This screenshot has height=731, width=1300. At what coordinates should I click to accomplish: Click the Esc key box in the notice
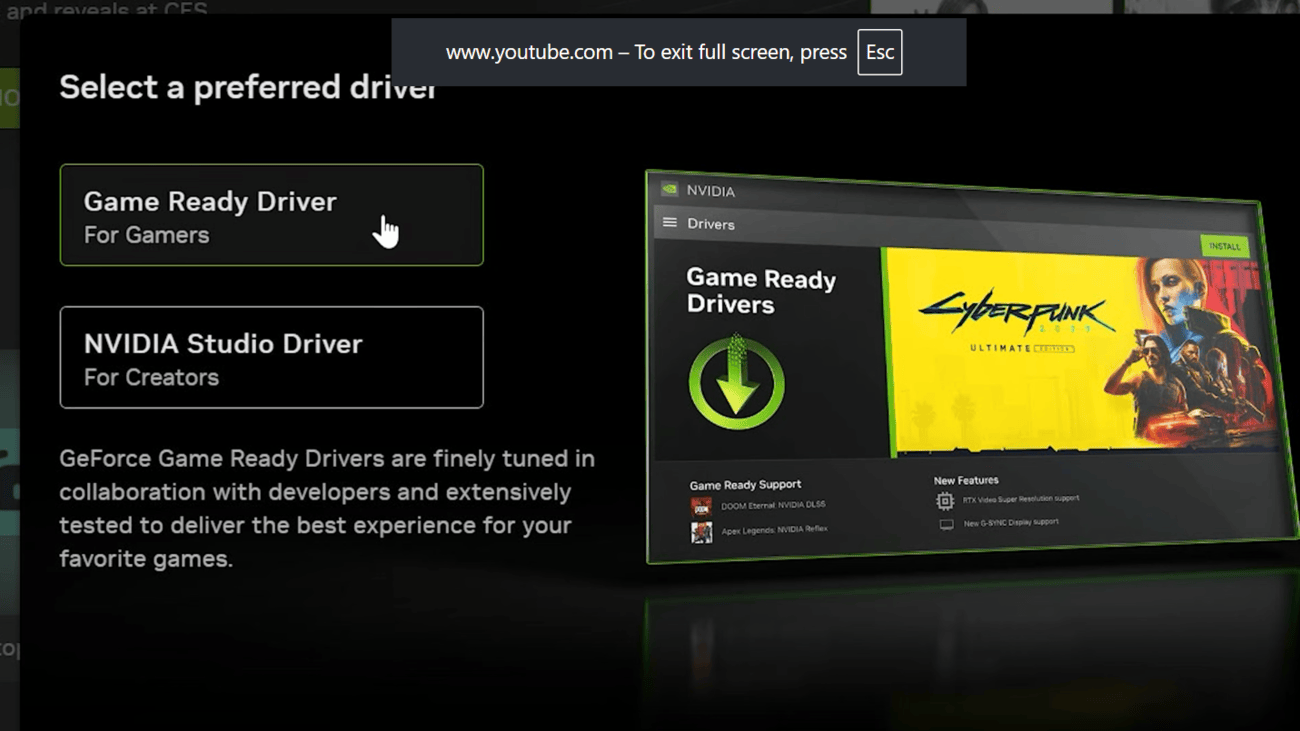[x=880, y=52]
